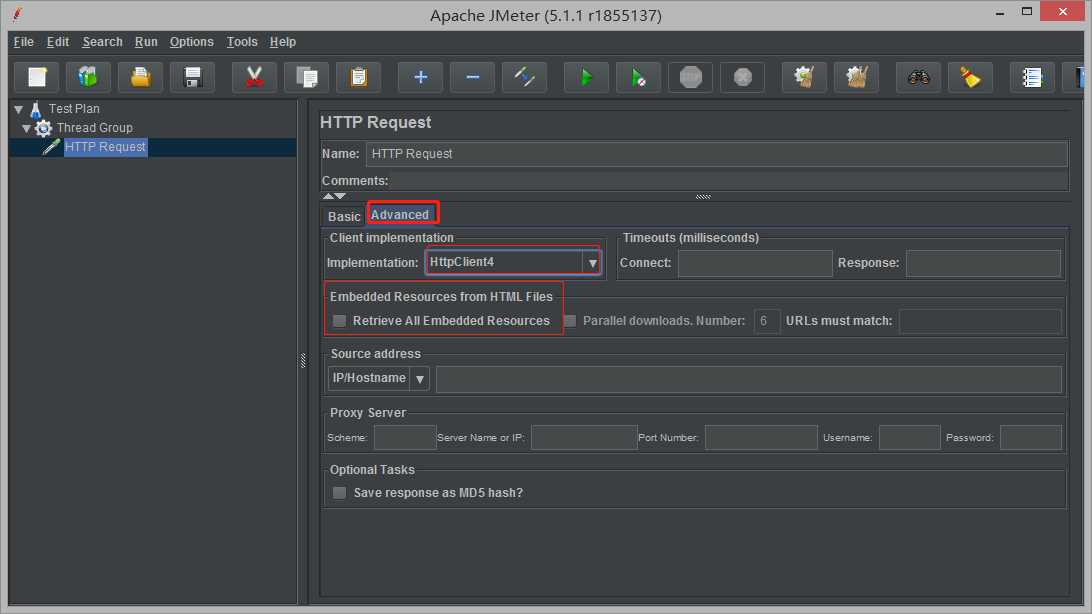This screenshot has width=1092, height=614.
Task: Collapse the Thread Group tree node
Action: pyautogui.click(x=26, y=128)
